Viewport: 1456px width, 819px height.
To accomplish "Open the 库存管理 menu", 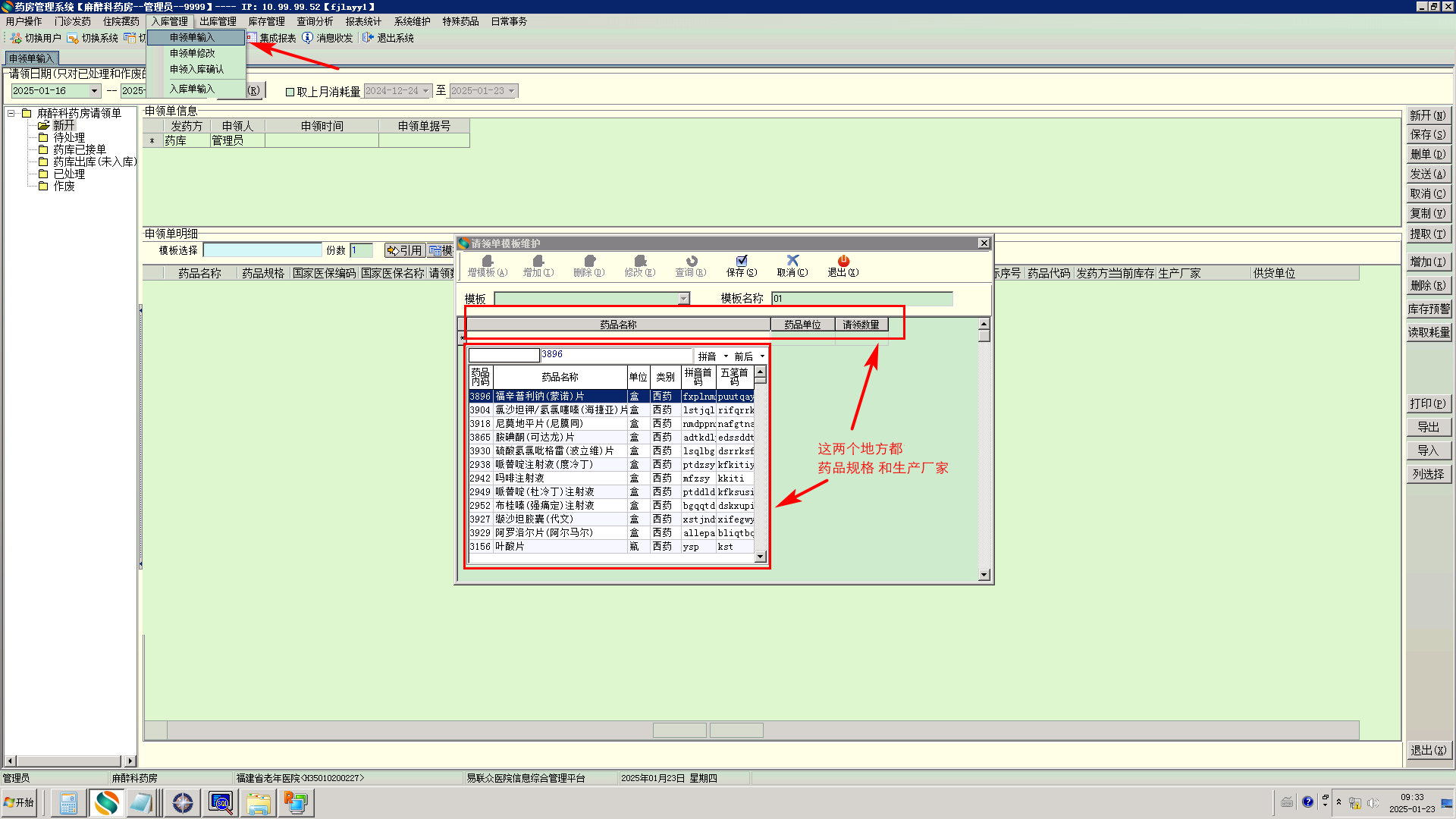I will [x=266, y=21].
